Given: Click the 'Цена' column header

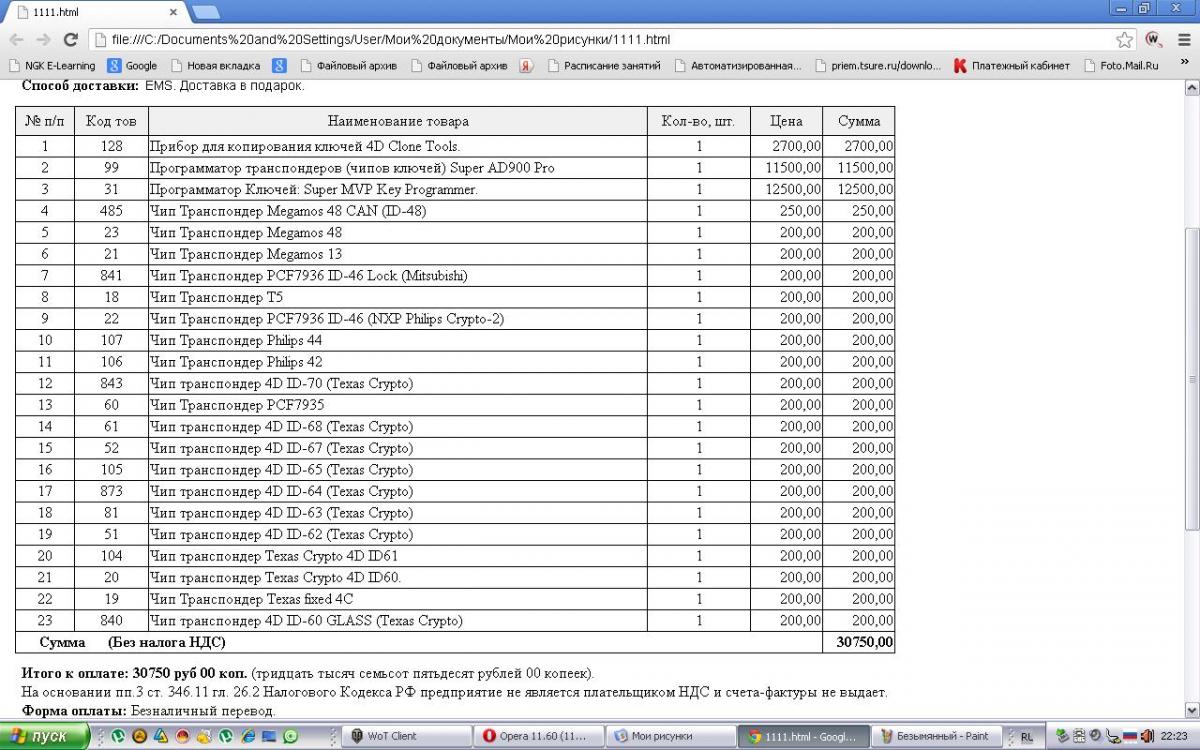Looking at the screenshot, I should click(x=786, y=121).
